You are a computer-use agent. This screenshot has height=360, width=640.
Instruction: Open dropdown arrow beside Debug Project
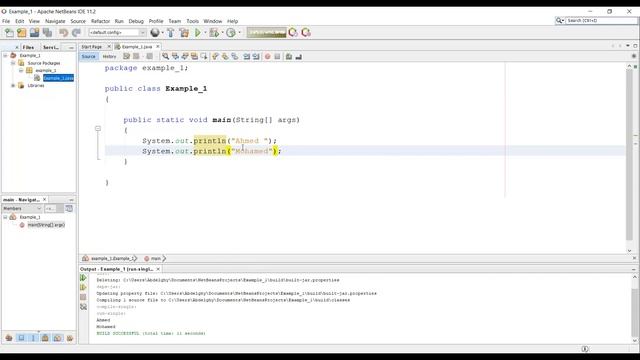click(x=222, y=33)
